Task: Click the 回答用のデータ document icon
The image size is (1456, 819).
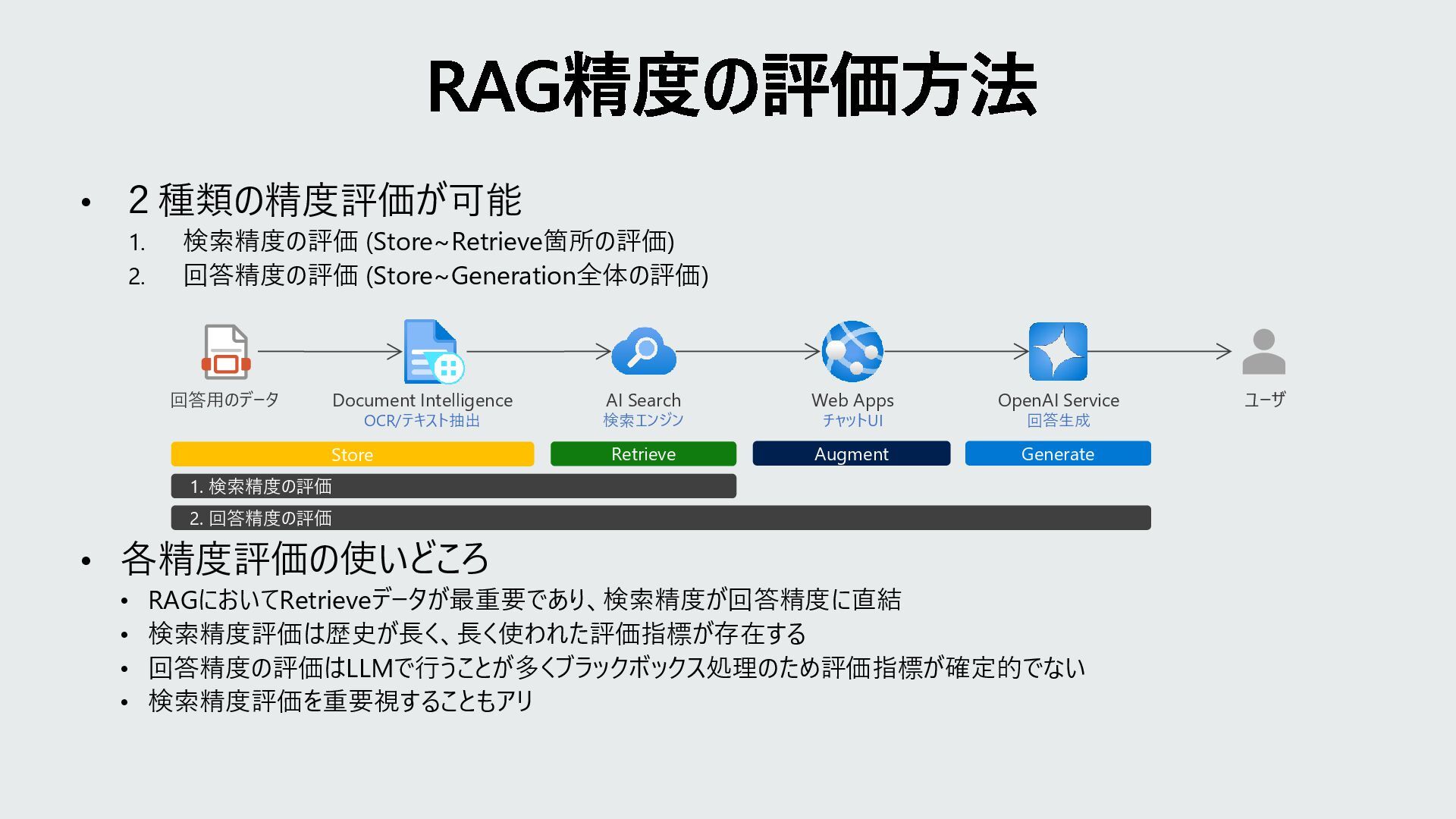Action: (x=225, y=352)
